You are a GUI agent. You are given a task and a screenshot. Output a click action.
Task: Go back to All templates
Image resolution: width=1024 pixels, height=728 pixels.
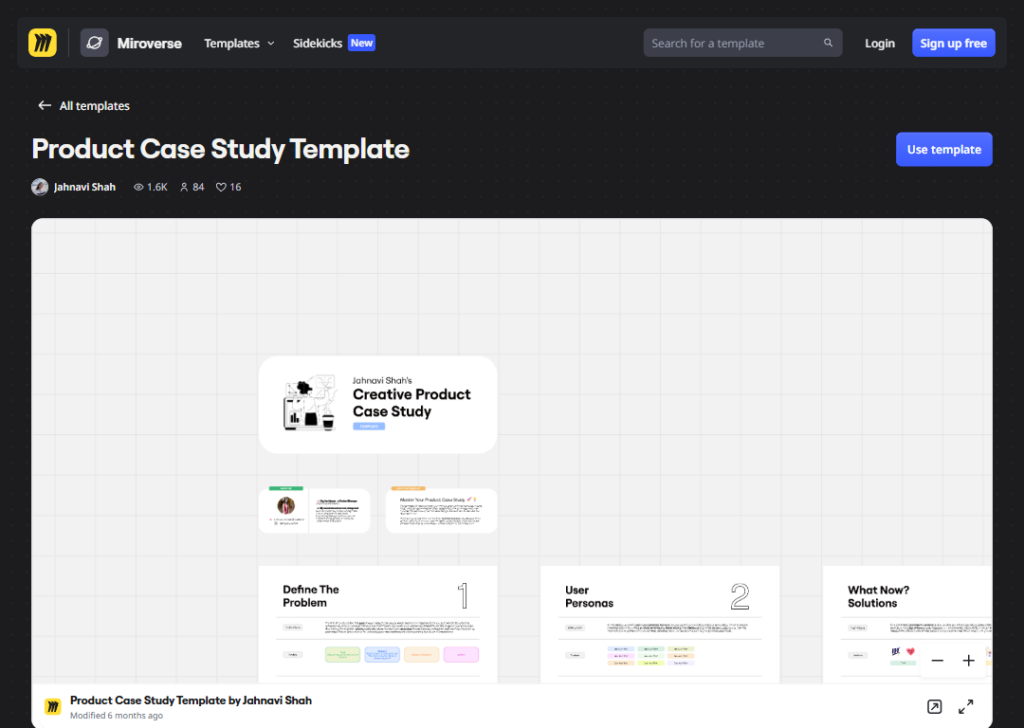pyautogui.click(x=95, y=106)
